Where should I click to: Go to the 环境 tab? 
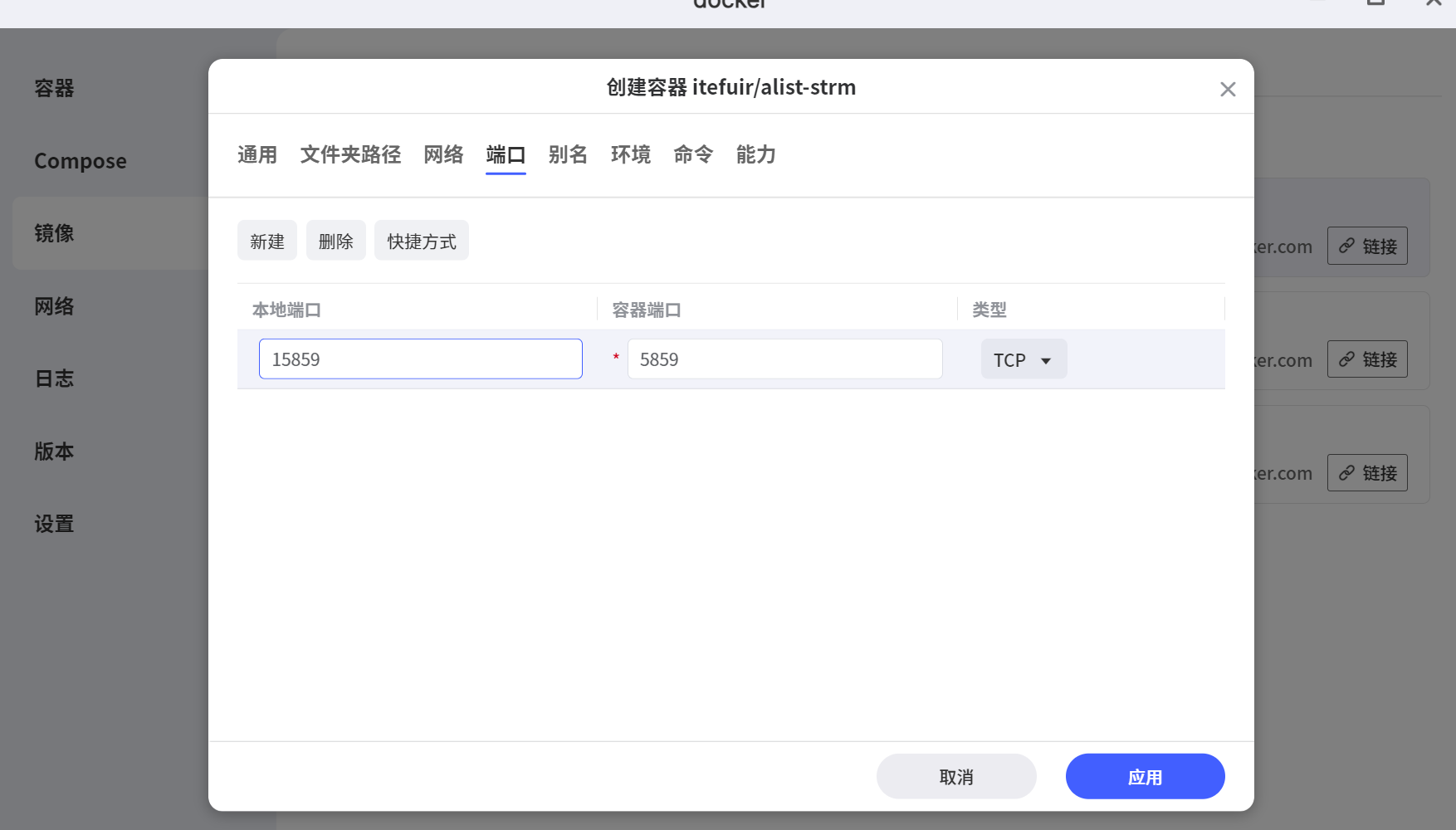pyautogui.click(x=631, y=155)
